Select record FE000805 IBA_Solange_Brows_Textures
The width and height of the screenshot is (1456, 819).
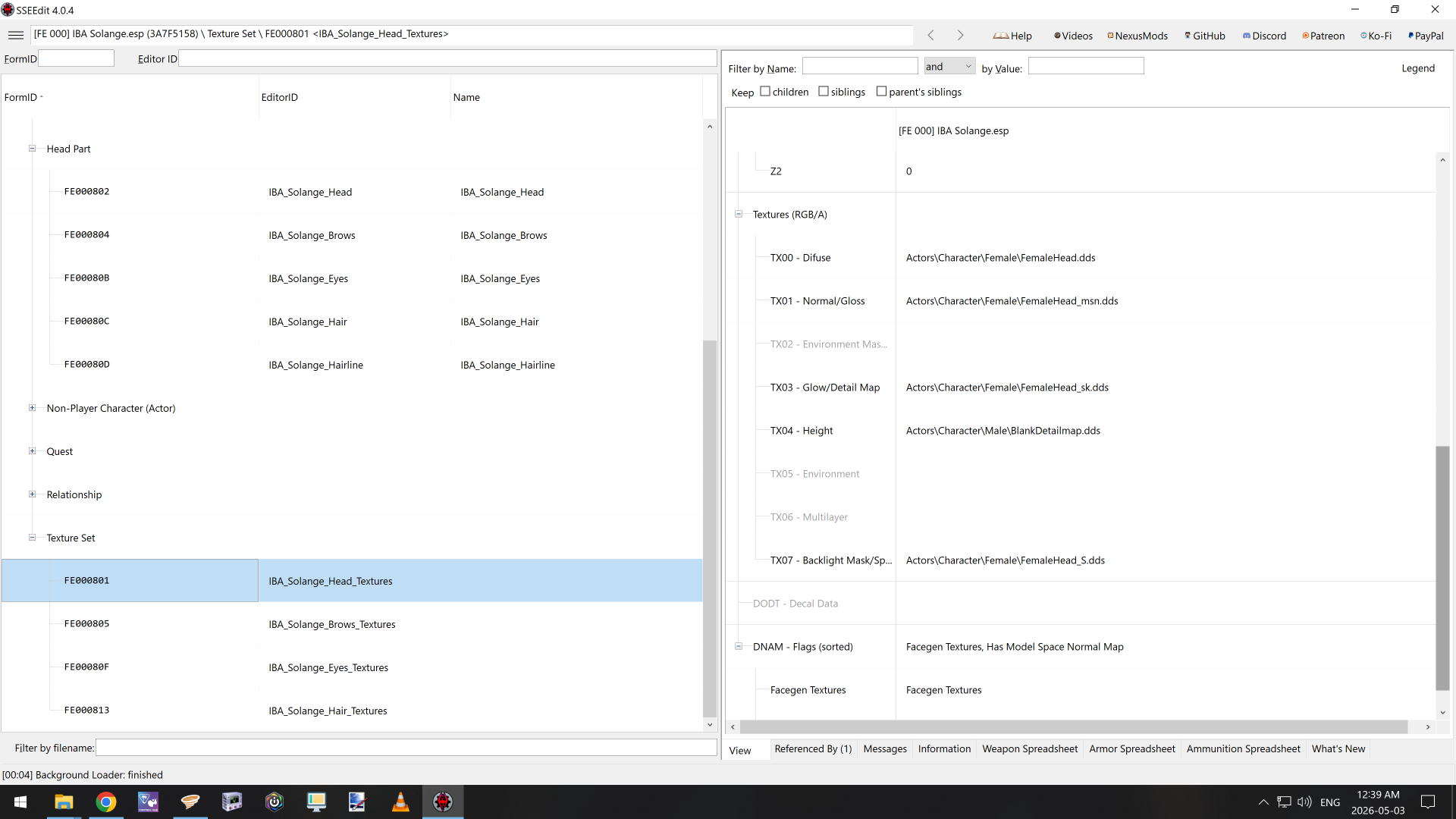[352, 624]
